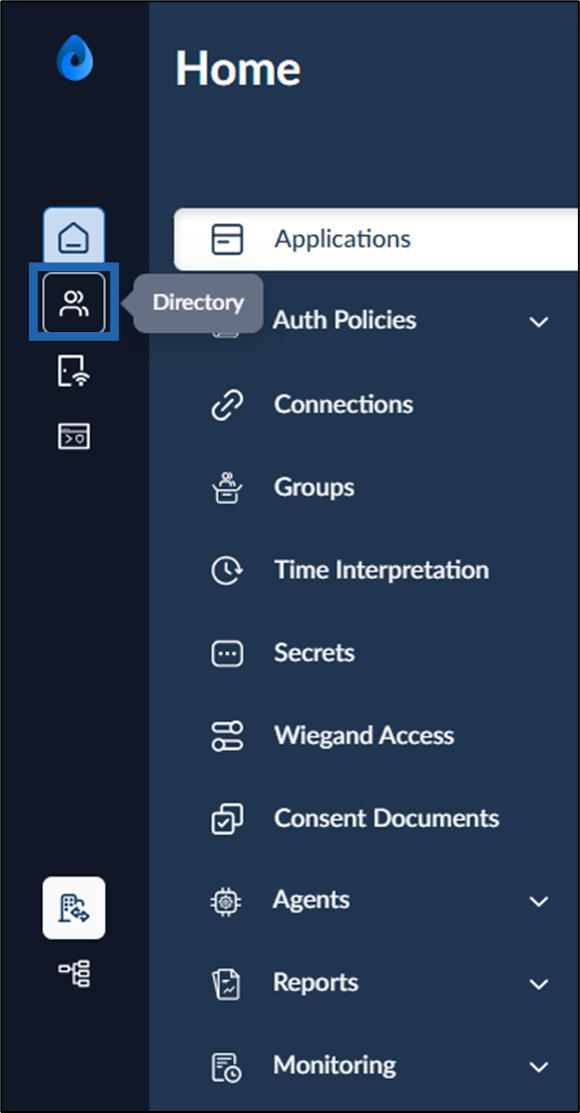The image size is (580, 1113).
Task: Click the Directory tooltip label
Action: 198,303
